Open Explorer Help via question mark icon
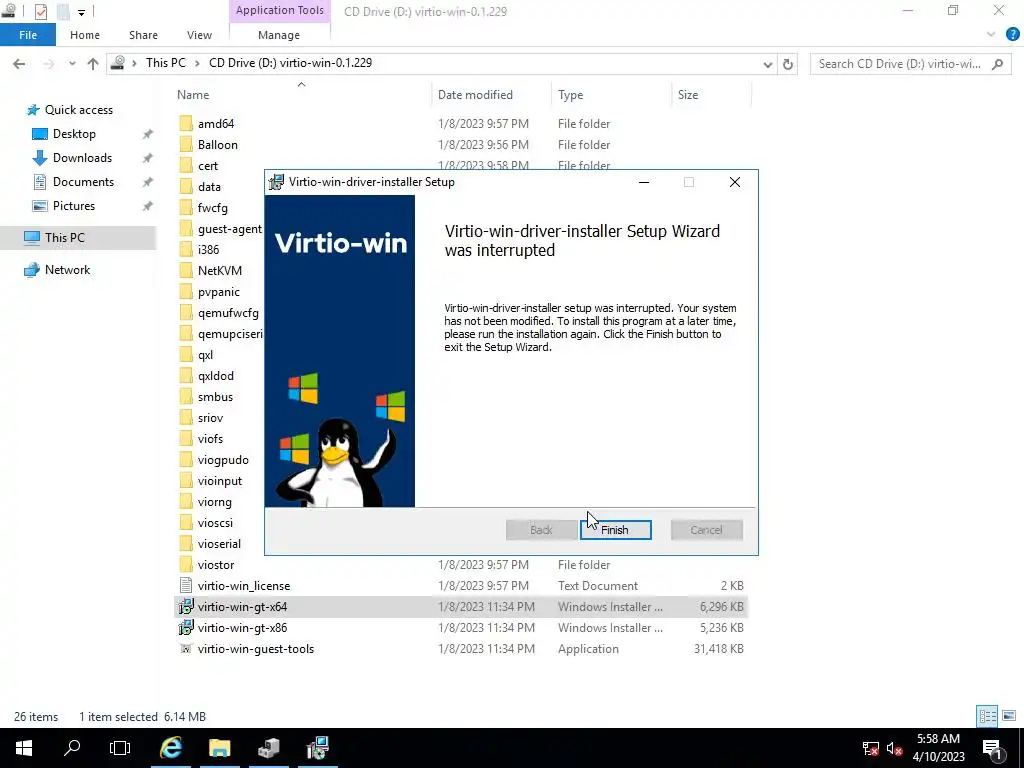The height and width of the screenshot is (768, 1024). [1012, 35]
